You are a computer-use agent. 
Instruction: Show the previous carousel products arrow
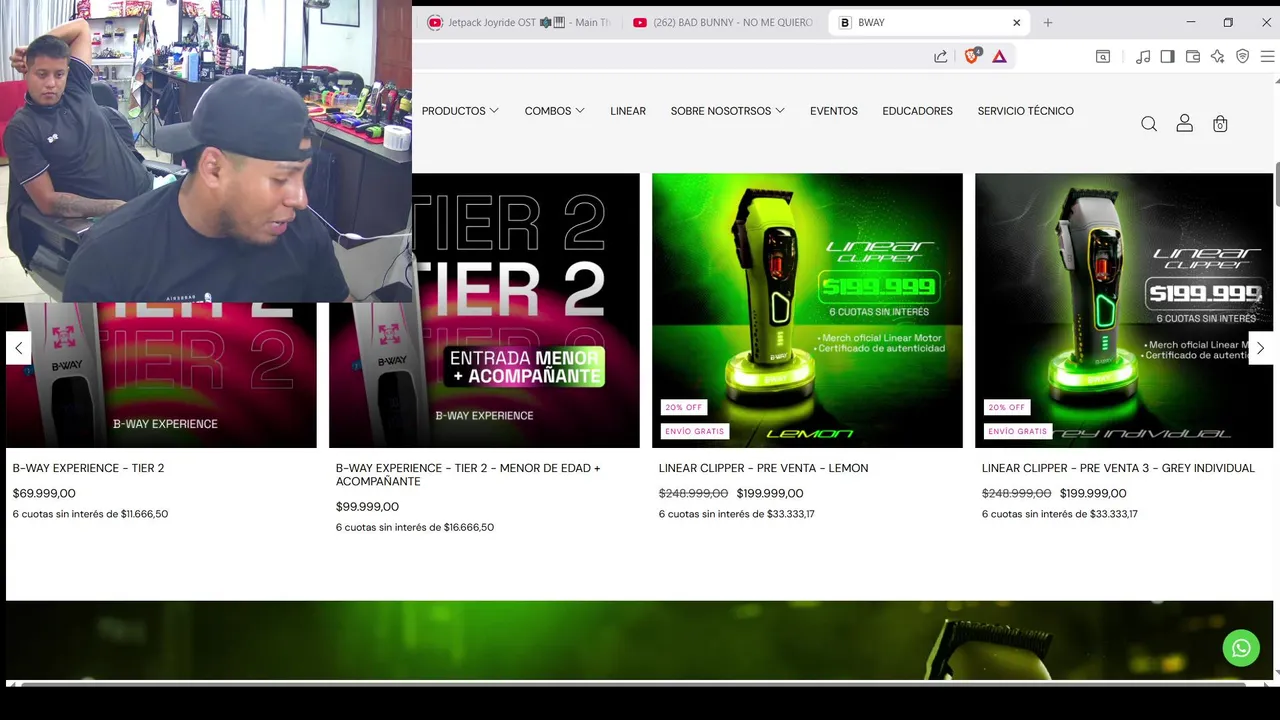coord(18,348)
